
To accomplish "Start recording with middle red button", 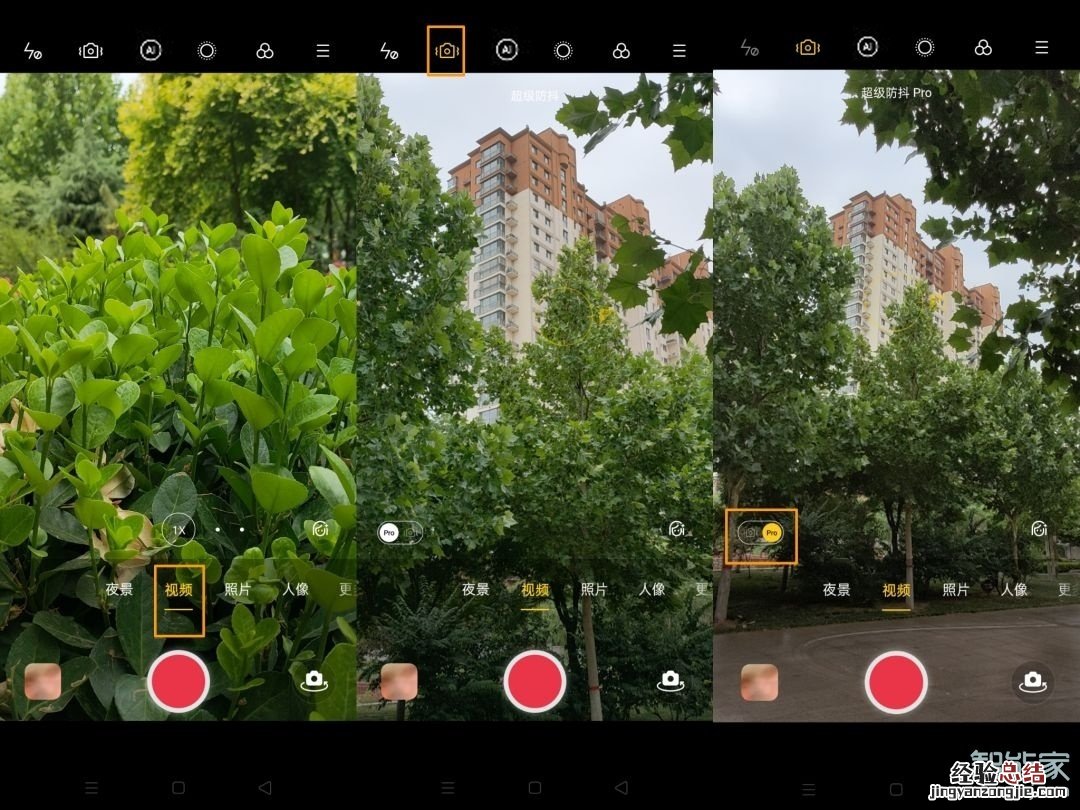I will click(534, 681).
